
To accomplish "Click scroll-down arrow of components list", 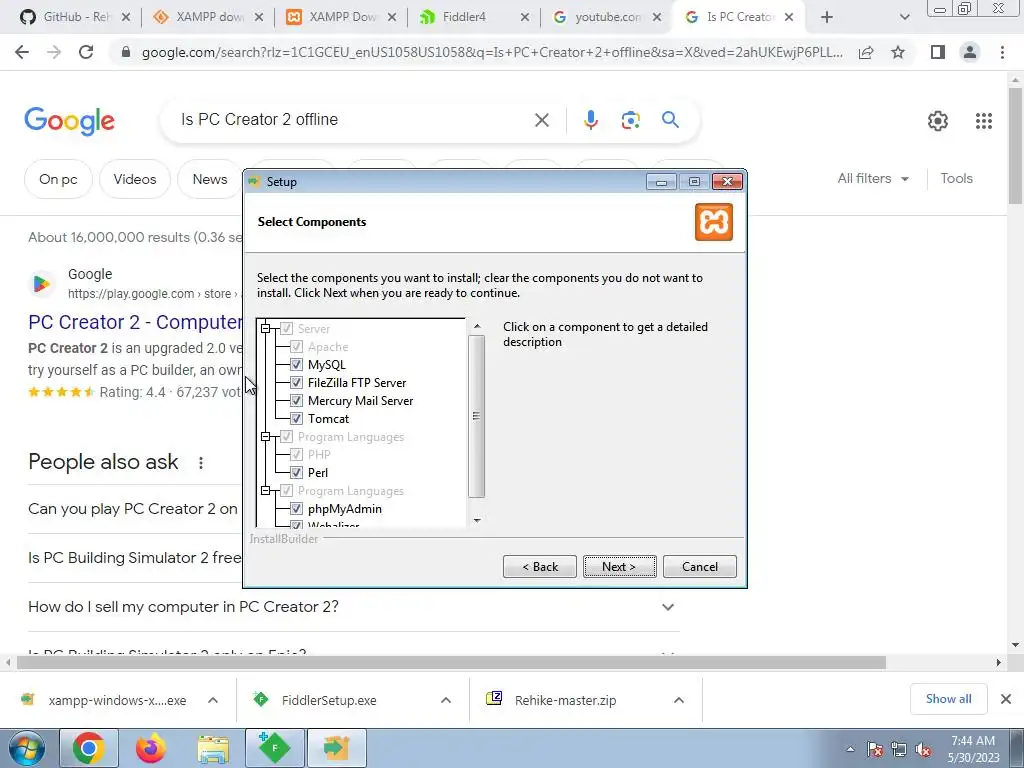I will [477, 520].
